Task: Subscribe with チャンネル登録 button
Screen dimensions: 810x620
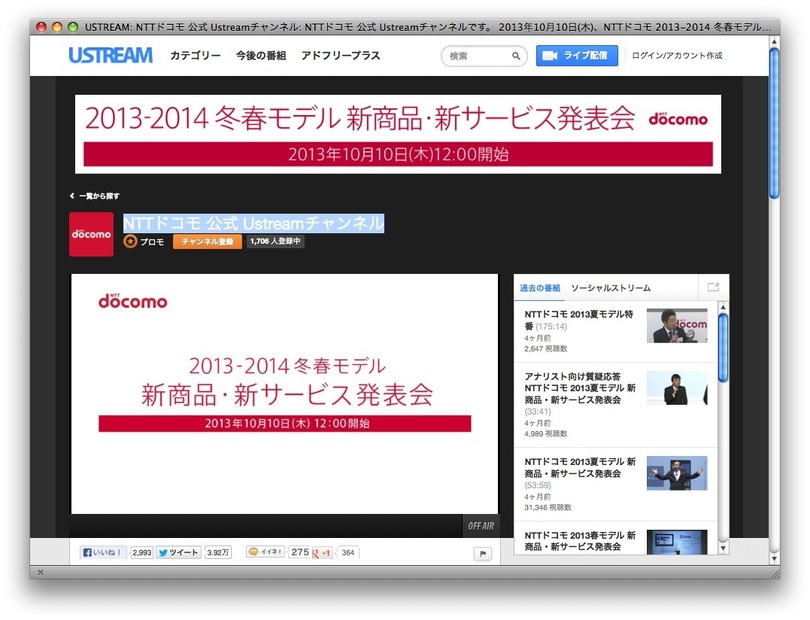Action: (207, 241)
